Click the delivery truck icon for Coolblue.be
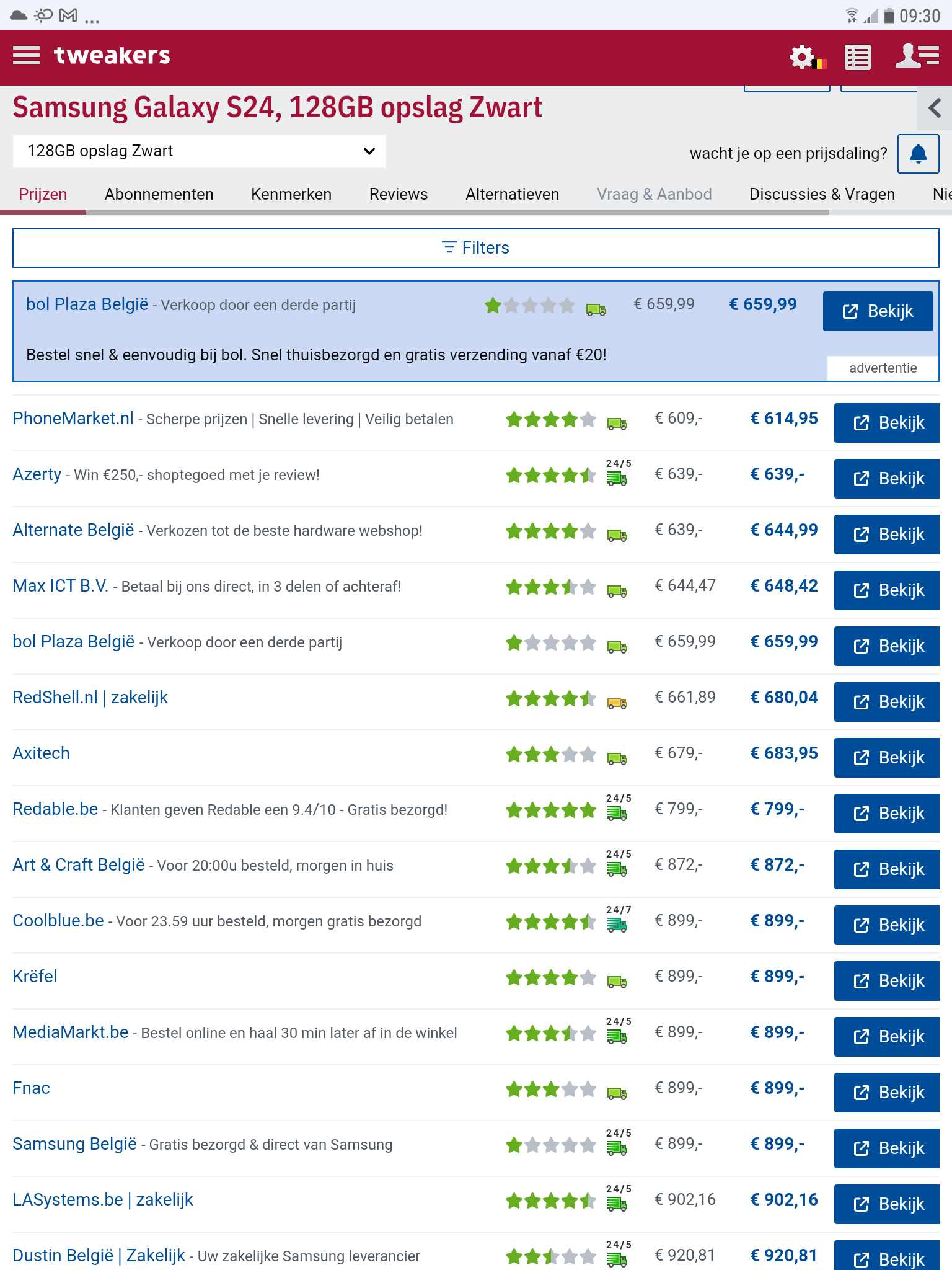The width and height of the screenshot is (952, 1270). tap(617, 925)
